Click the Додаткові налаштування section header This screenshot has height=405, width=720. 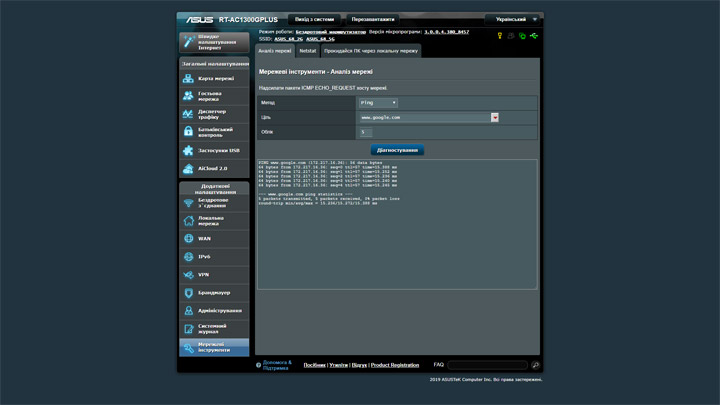click(x=214, y=189)
